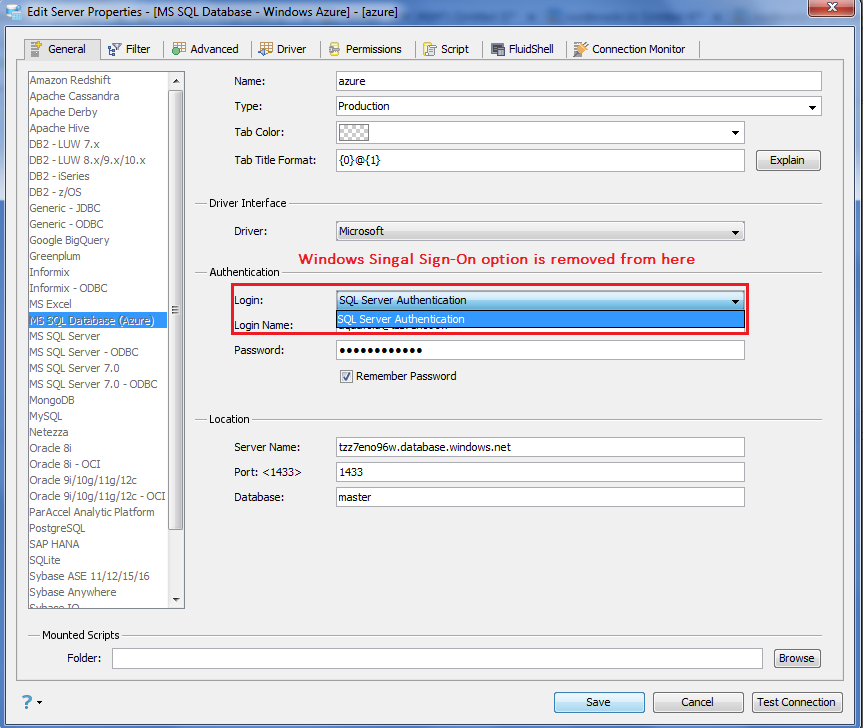Select Netezza in server list
Viewport: 863px width, 728px height.
click(49, 433)
